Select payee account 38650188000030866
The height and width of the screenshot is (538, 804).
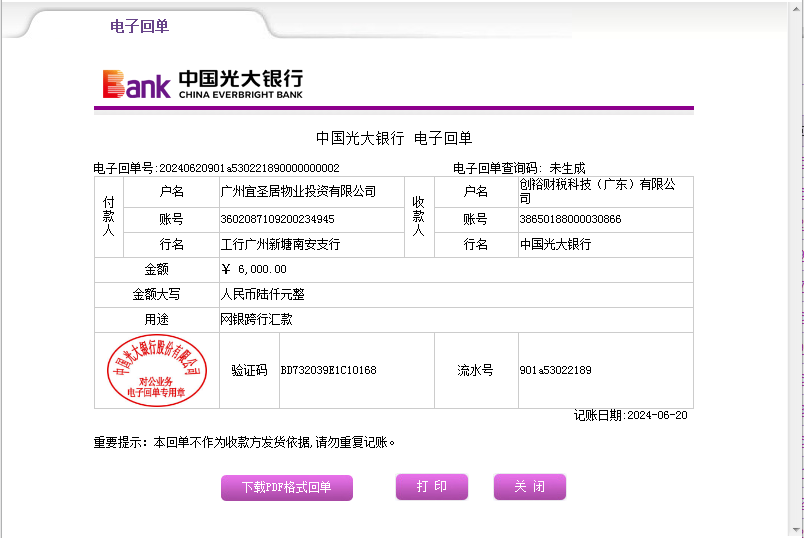click(x=570, y=220)
